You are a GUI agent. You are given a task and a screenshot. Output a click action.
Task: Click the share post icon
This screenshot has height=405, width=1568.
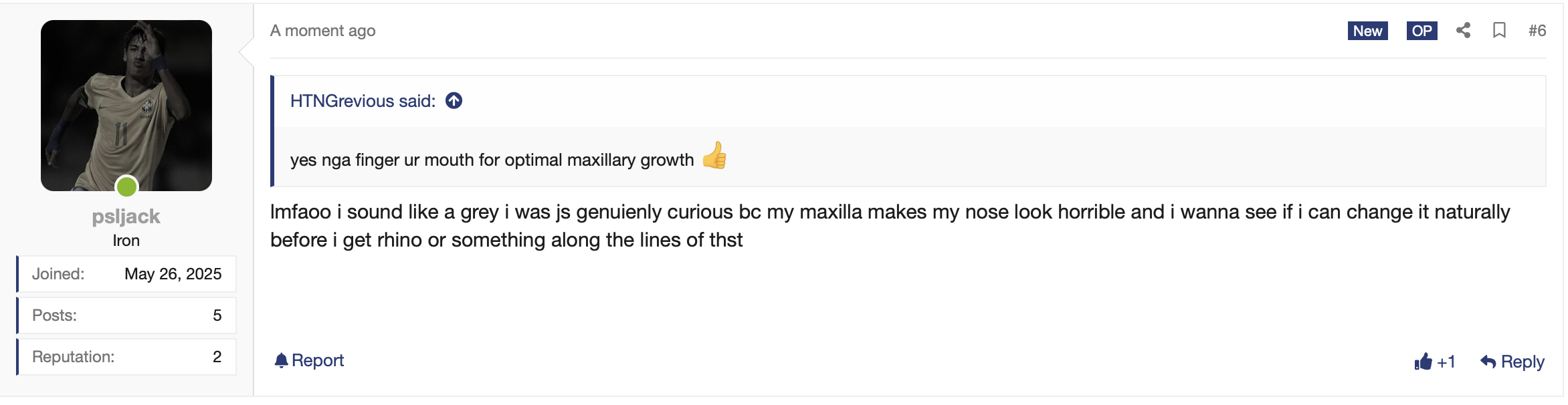tap(1463, 30)
